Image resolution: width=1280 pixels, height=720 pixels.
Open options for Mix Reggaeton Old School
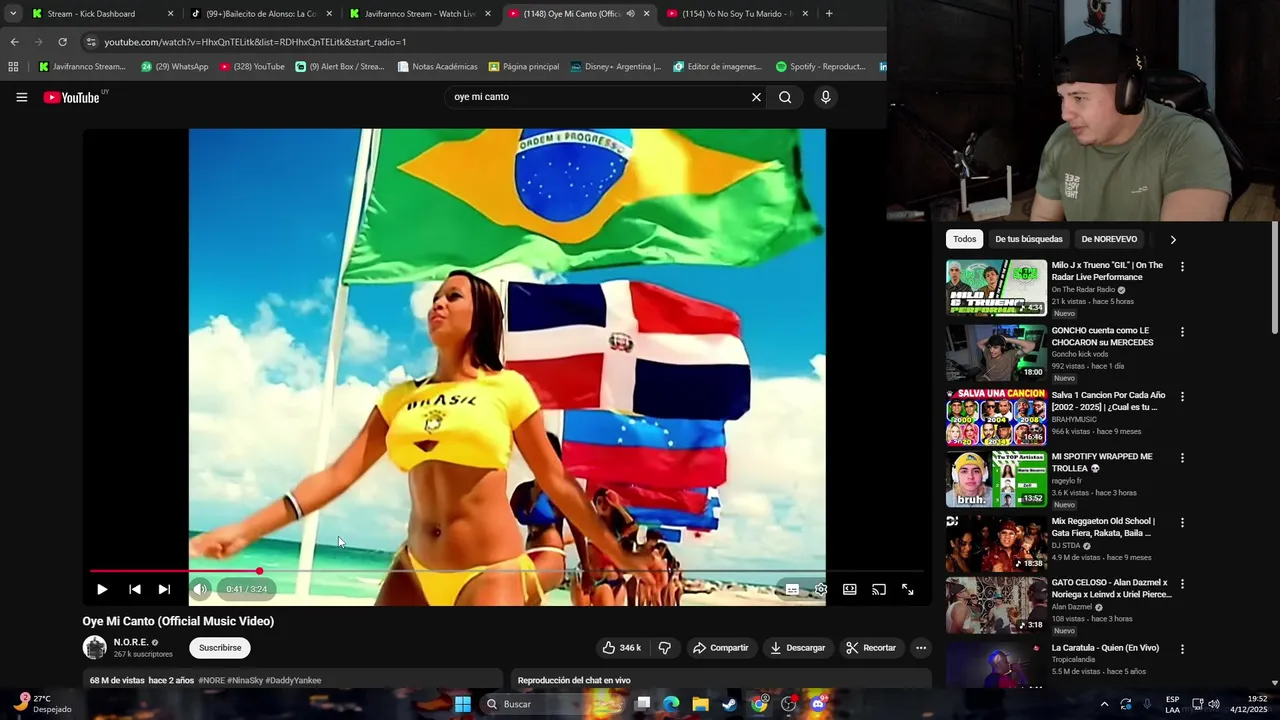[1182, 523]
